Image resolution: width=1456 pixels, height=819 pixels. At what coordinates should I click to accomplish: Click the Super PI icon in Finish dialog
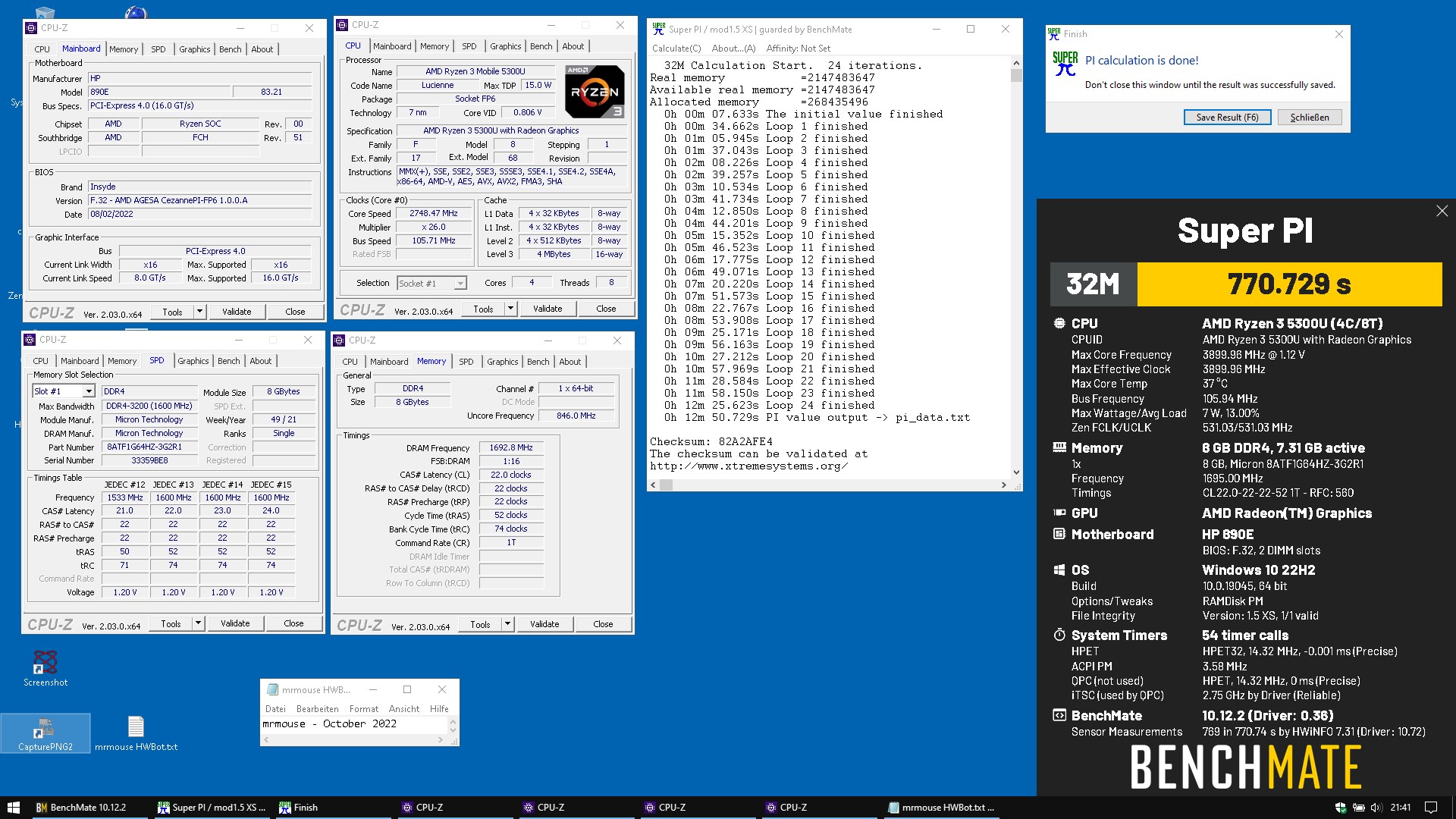(x=1065, y=64)
